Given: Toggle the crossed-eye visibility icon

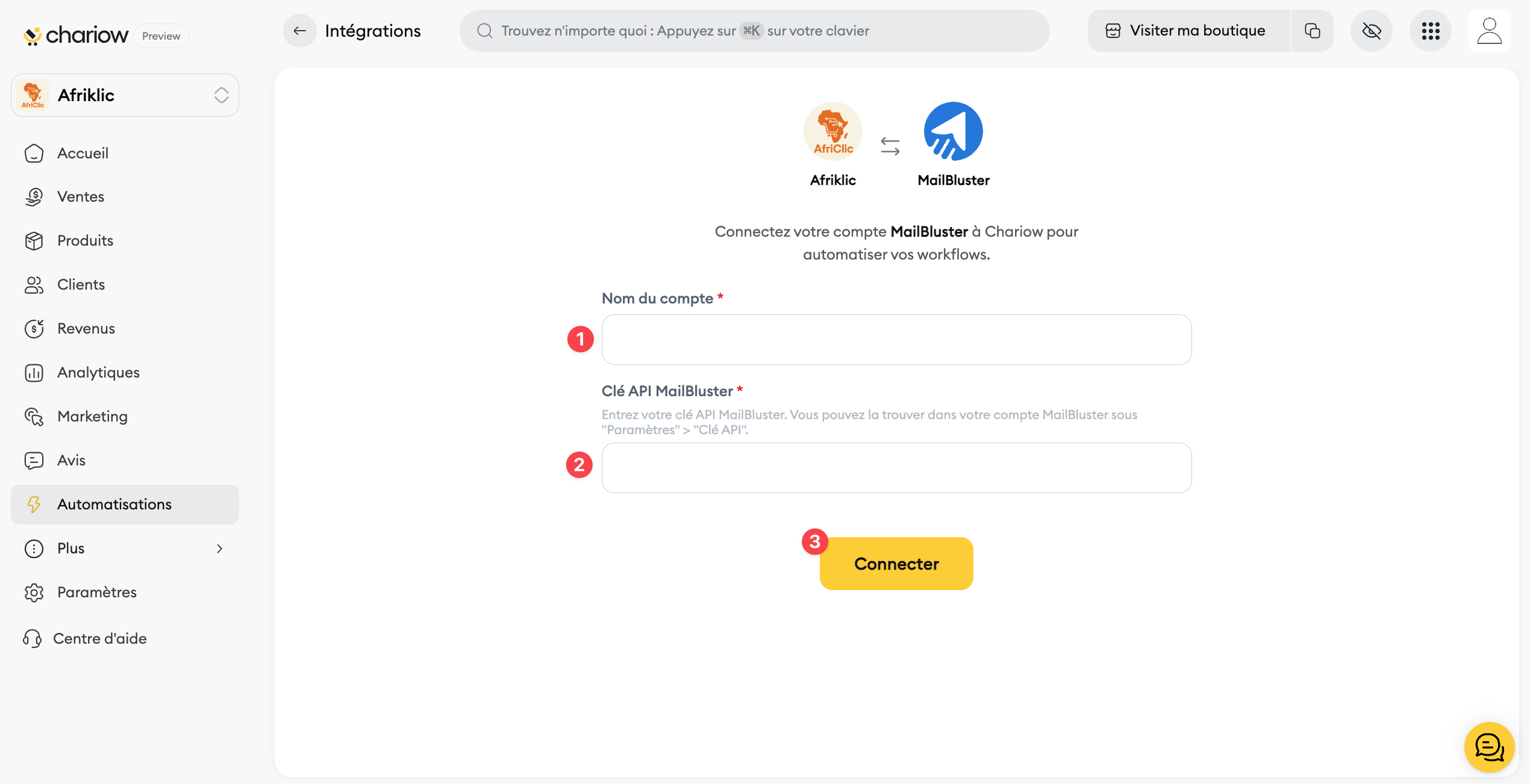Looking at the screenshot, I should [1371, 31].
